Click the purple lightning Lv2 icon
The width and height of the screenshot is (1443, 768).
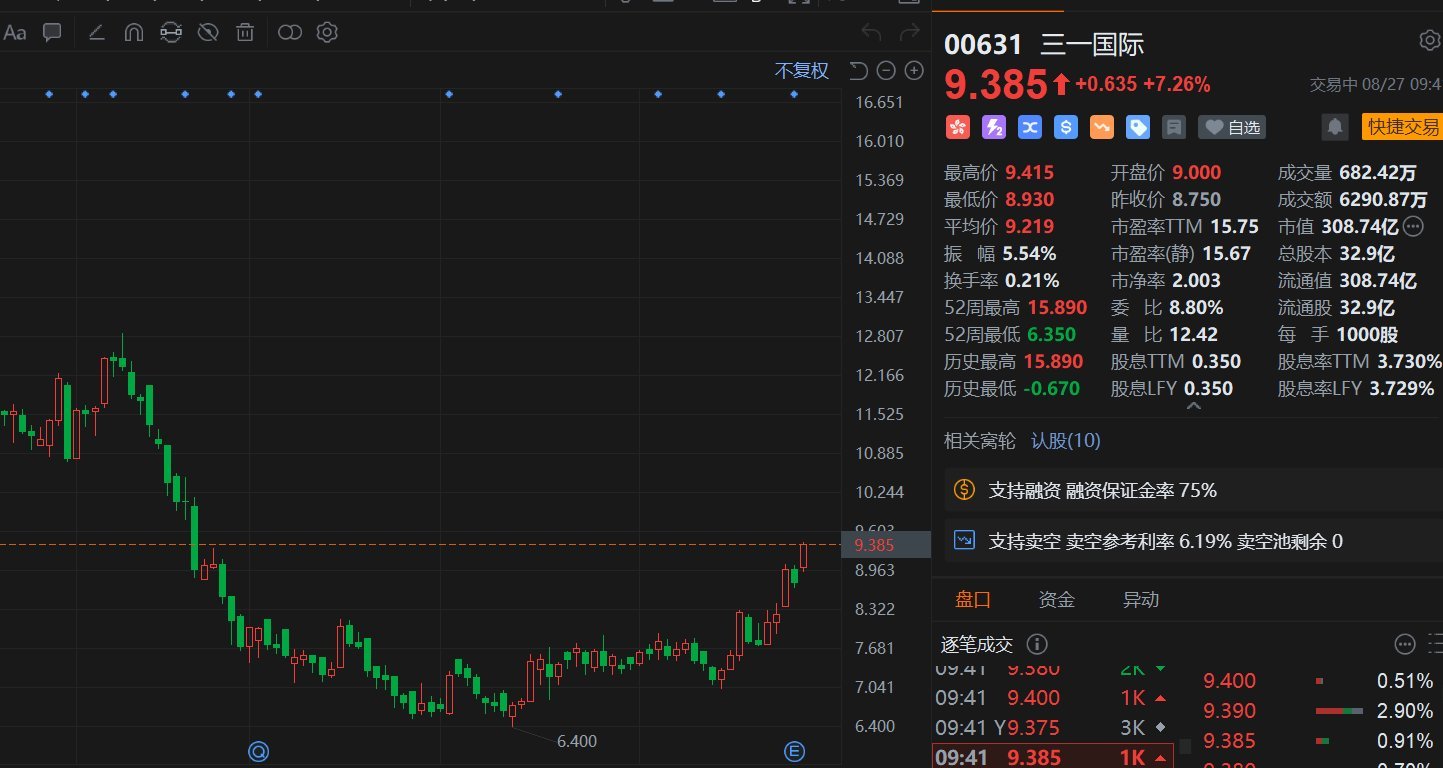click(994, 127)
